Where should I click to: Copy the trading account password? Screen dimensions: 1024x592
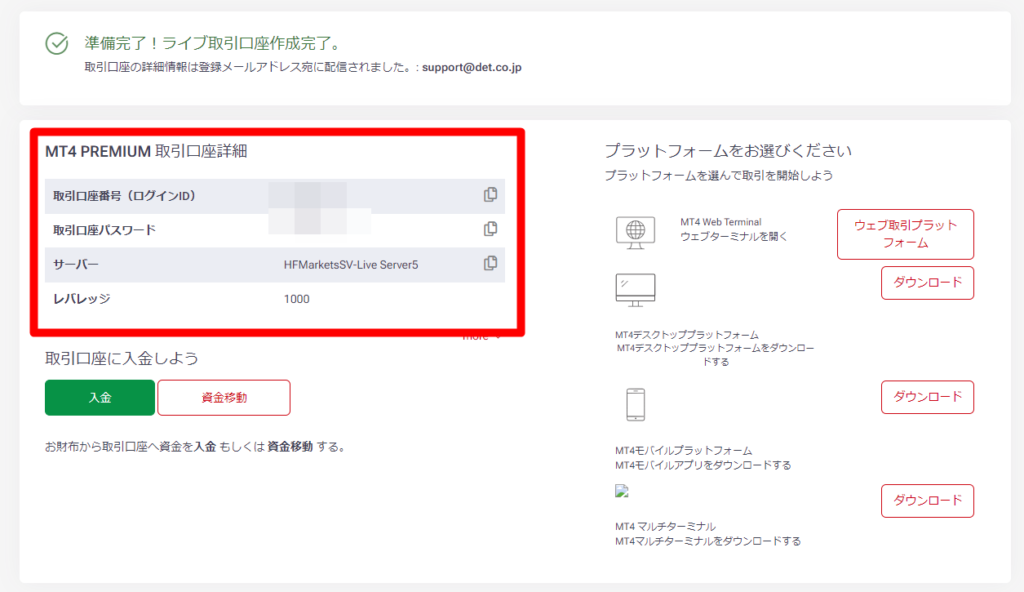(x=490, y=229)
